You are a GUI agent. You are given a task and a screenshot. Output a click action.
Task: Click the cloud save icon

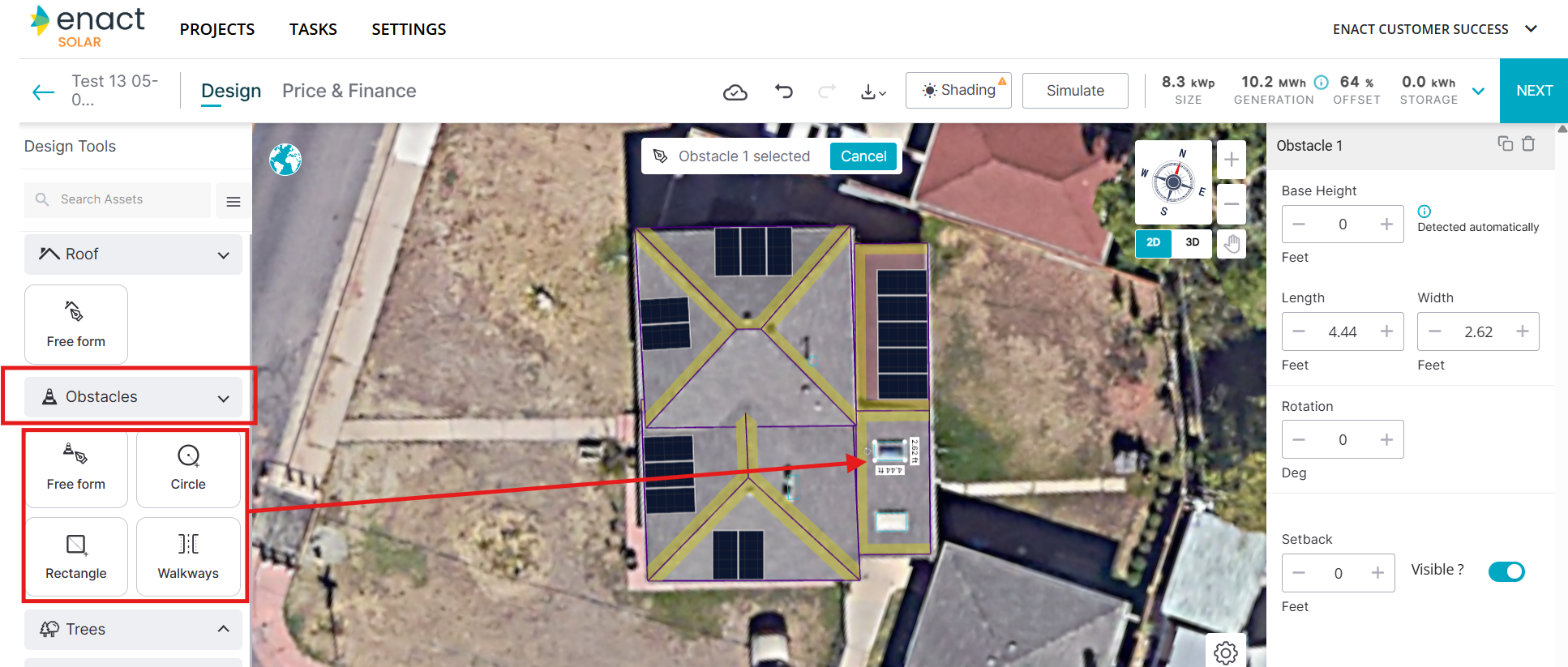point(735,92)
